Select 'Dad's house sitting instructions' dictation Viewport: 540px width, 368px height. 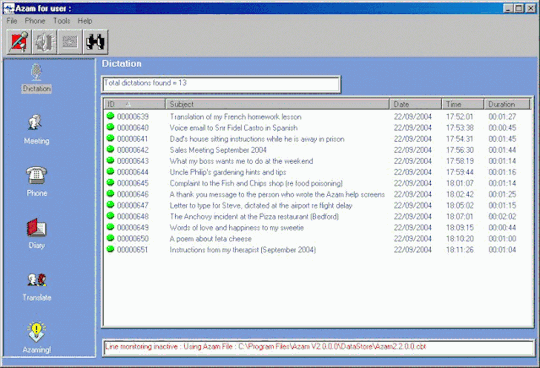click(257, 139)
